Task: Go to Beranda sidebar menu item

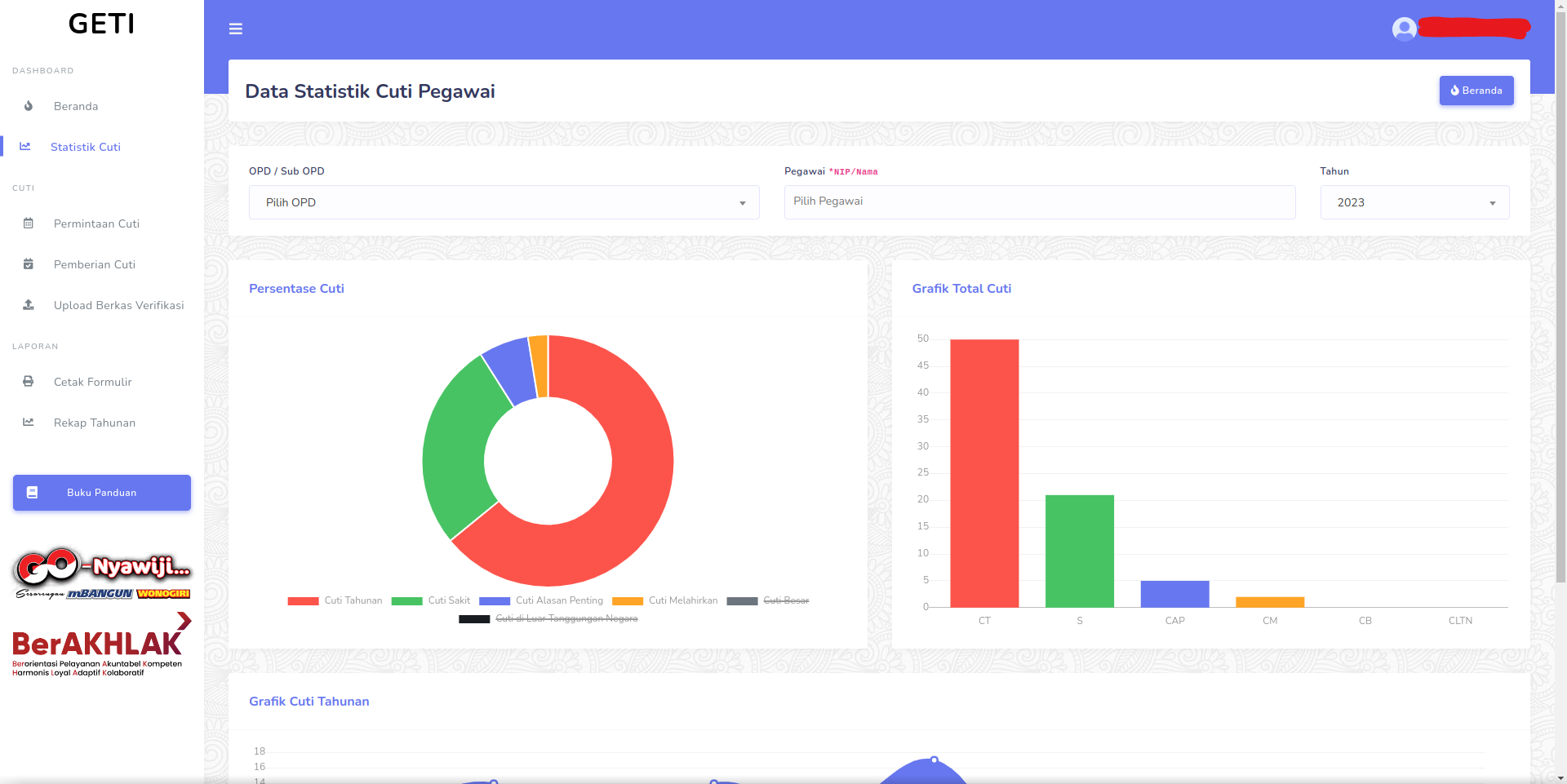Action: (x=76, y=106)
